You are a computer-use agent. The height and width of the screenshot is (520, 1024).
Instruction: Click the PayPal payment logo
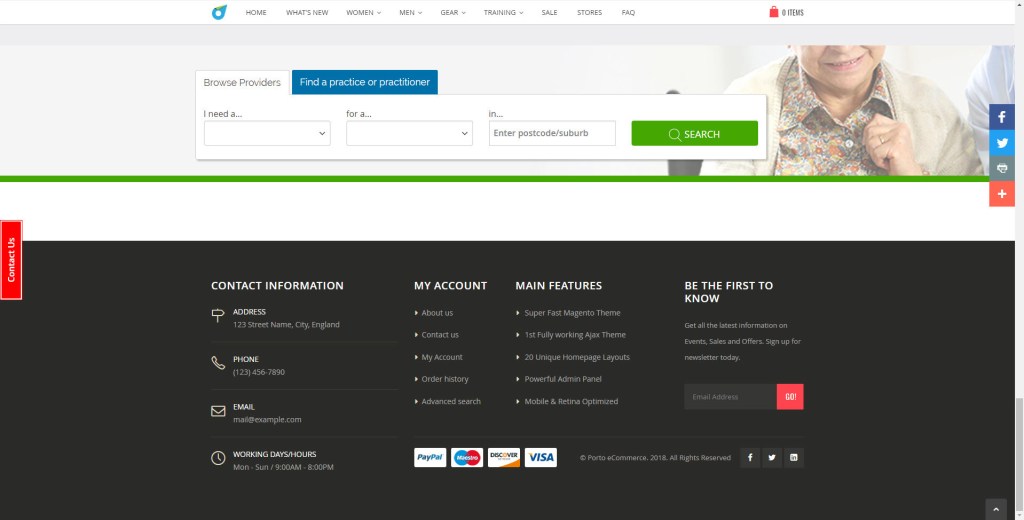[430, 457]
